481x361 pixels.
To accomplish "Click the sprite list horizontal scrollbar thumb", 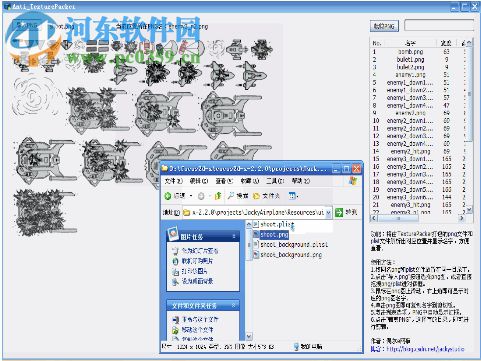I will 398,218.
